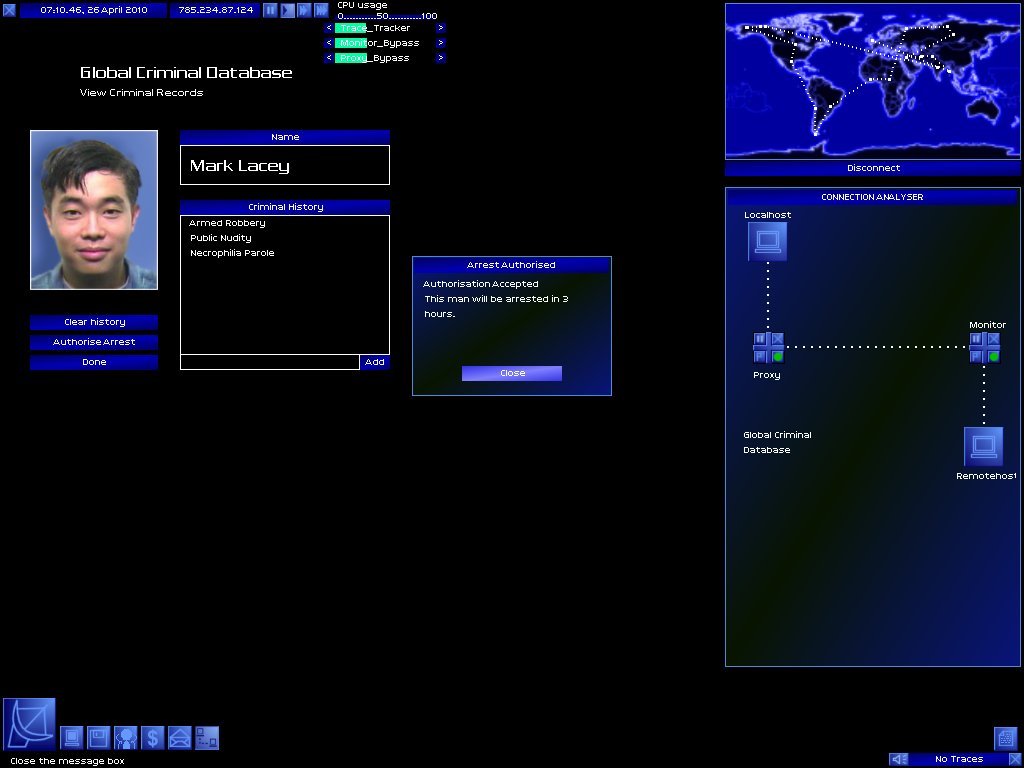The width and height of the screenshot is (1024, 768).
Task: Open the email envelope icon
Action: pyautogui.click(x=180, y=738)
